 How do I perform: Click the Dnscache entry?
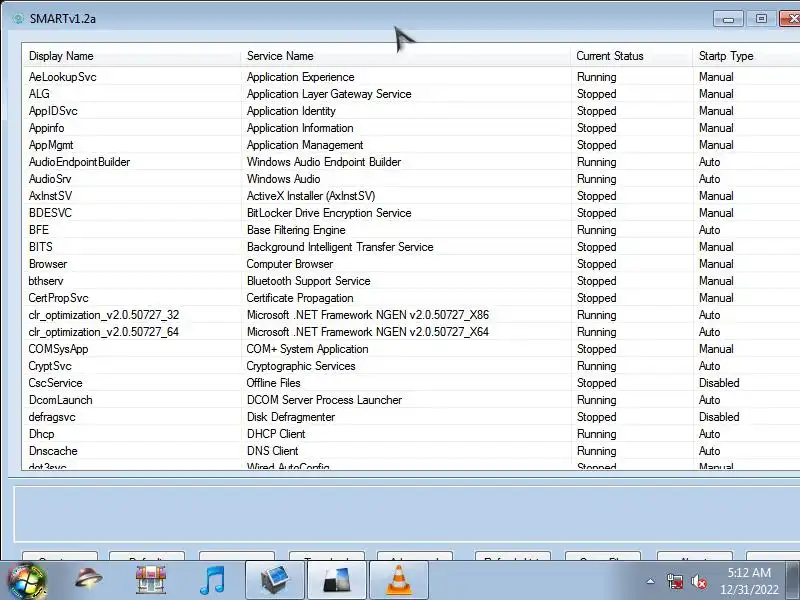(x=53, y=451)
